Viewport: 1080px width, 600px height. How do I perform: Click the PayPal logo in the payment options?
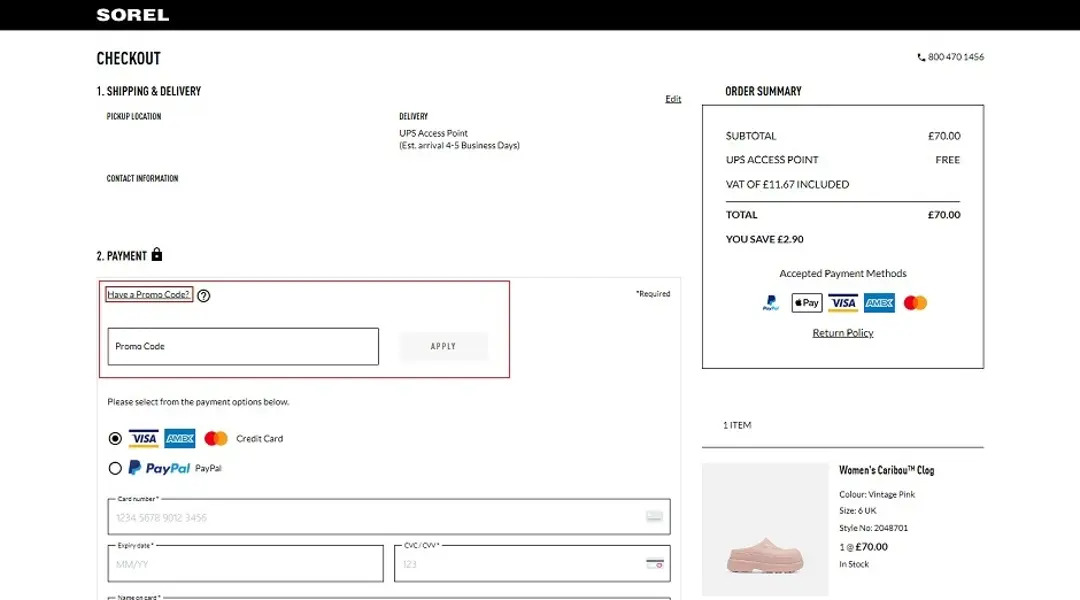point(159,468)
